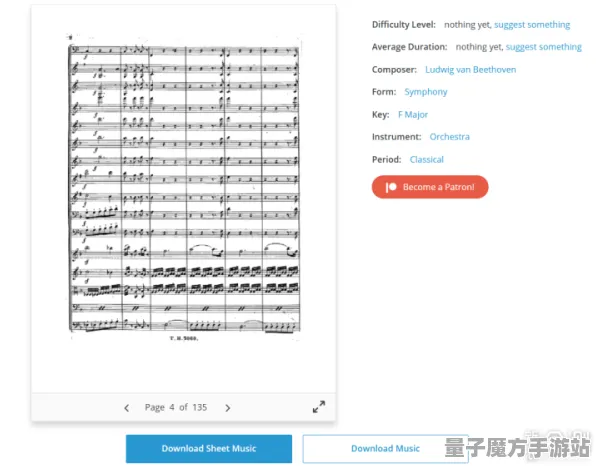Expand sheet music viewer to fullscreen

click(x=319, y=407)
